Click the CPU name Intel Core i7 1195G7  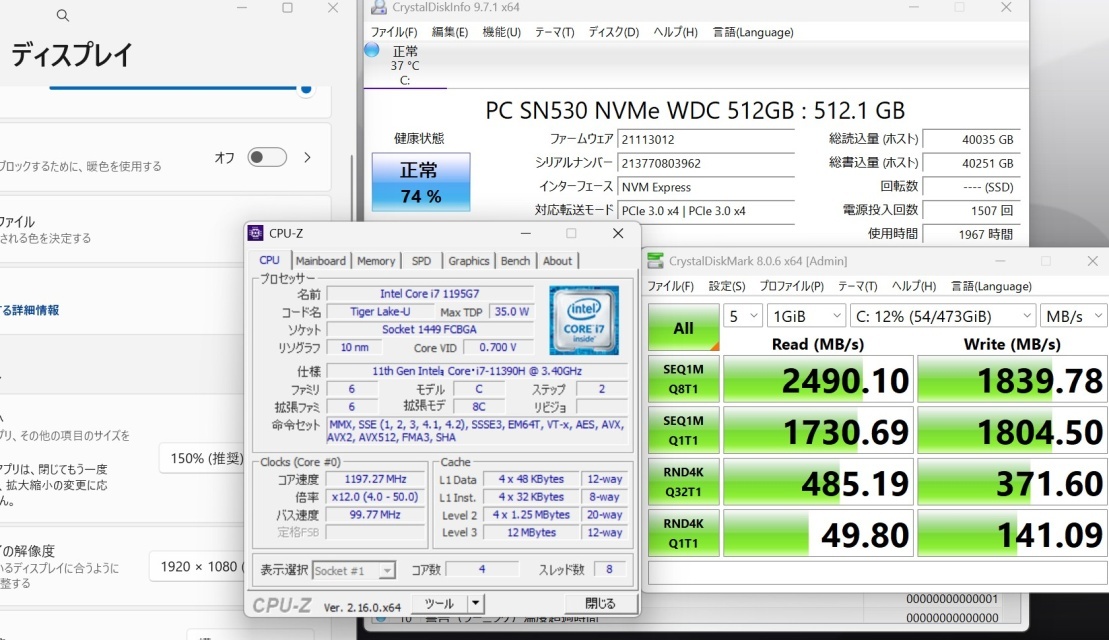[429, 293]
